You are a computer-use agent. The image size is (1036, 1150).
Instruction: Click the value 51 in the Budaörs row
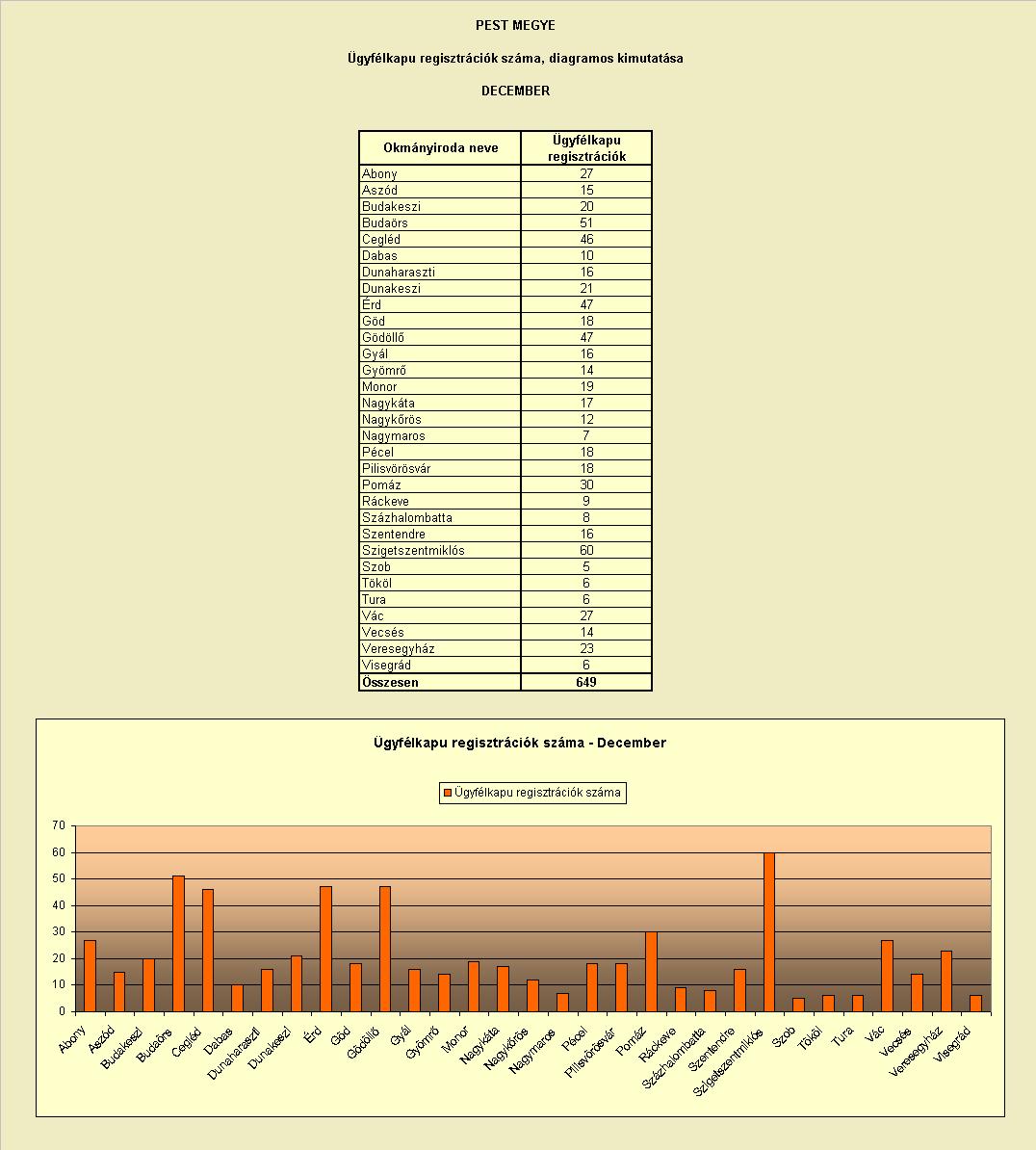[586, 222]
